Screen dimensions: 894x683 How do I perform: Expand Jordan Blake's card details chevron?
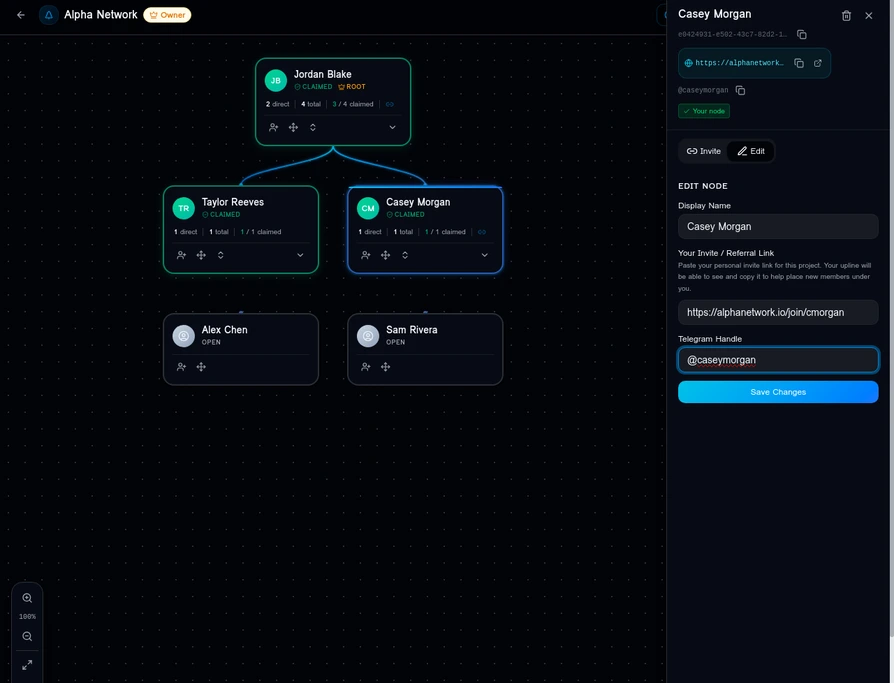pos(391,127)
